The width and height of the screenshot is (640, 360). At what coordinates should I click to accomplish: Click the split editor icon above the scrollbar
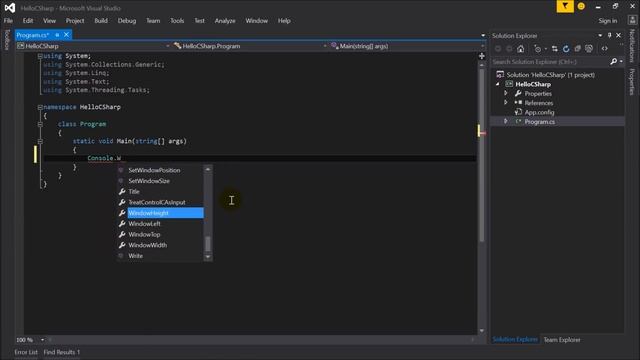[482, 56]
